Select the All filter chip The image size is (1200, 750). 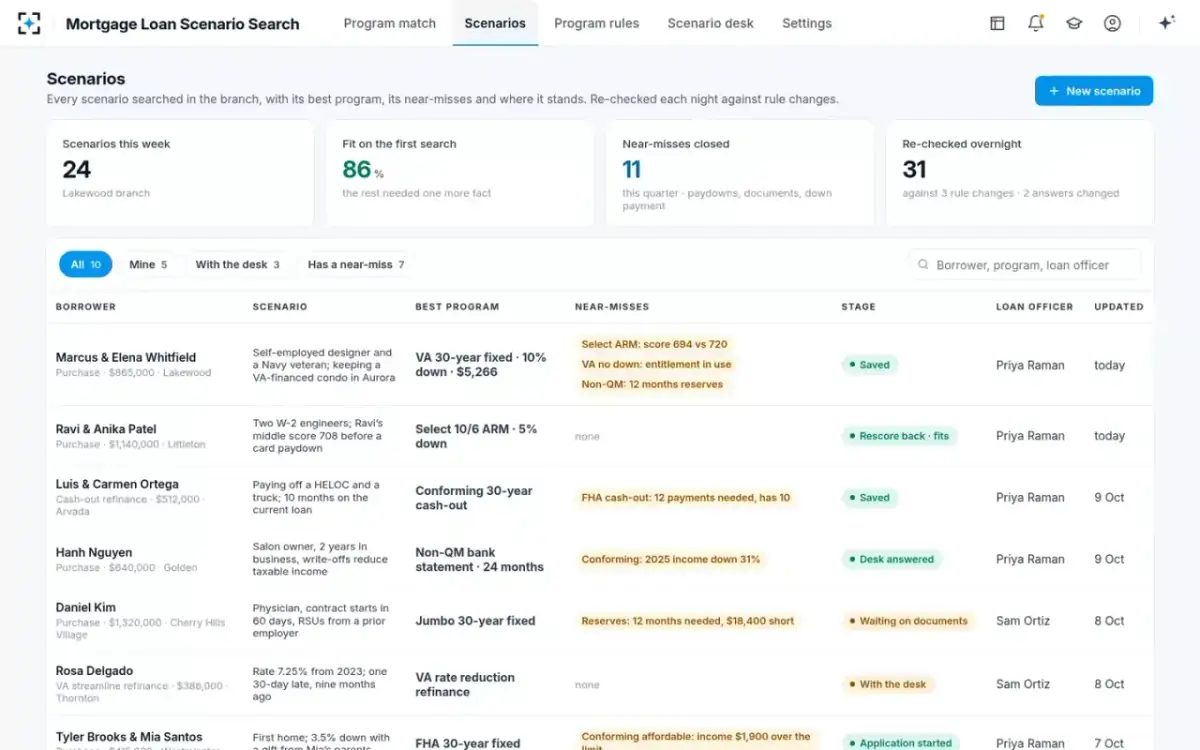86,264
